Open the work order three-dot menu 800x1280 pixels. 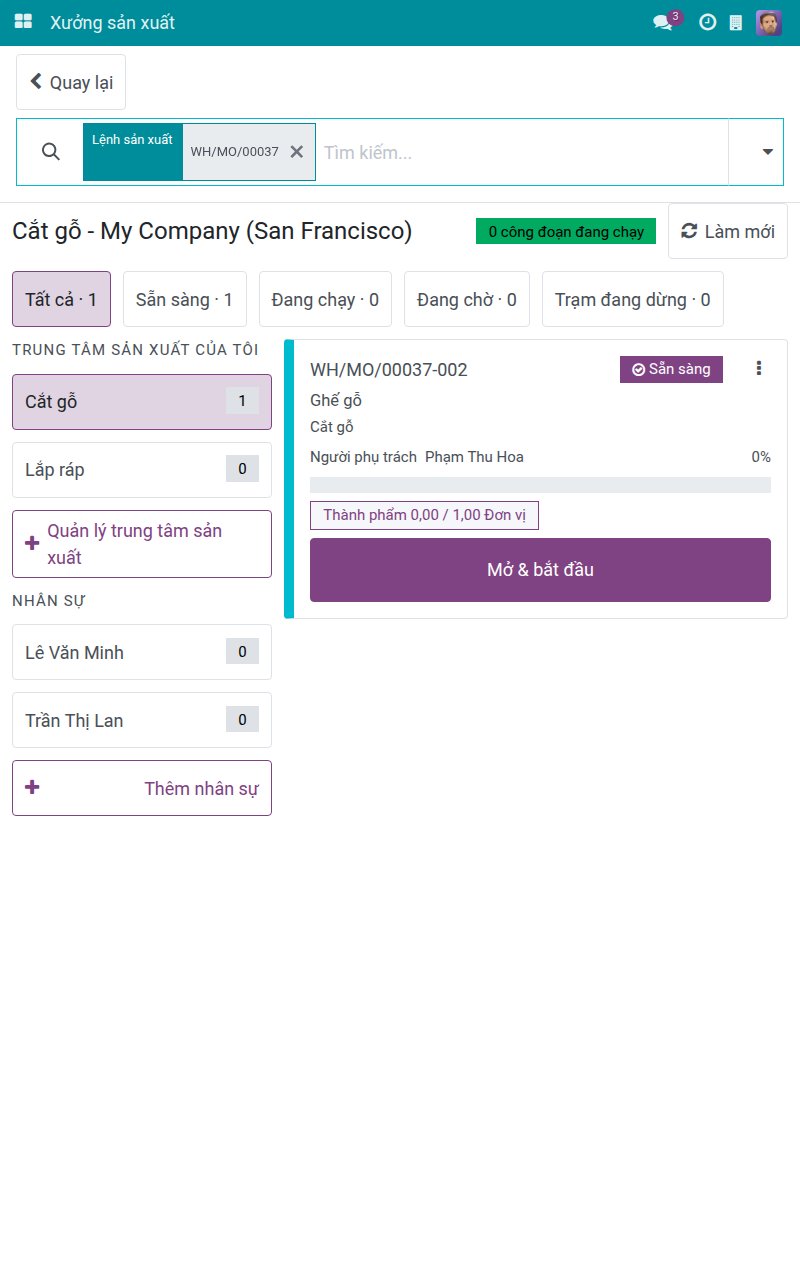[x=759, y=369]
